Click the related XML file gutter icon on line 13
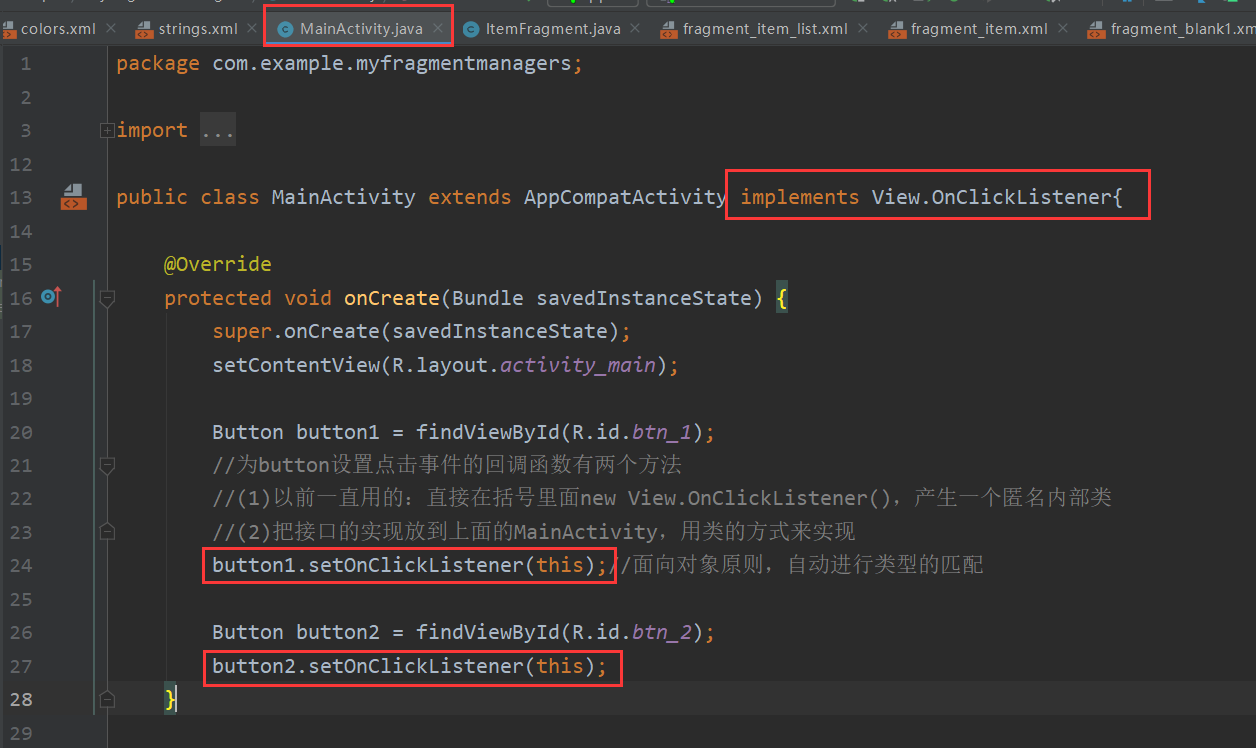This screenshot has width=1256, height=748. (x=73, y=196)
